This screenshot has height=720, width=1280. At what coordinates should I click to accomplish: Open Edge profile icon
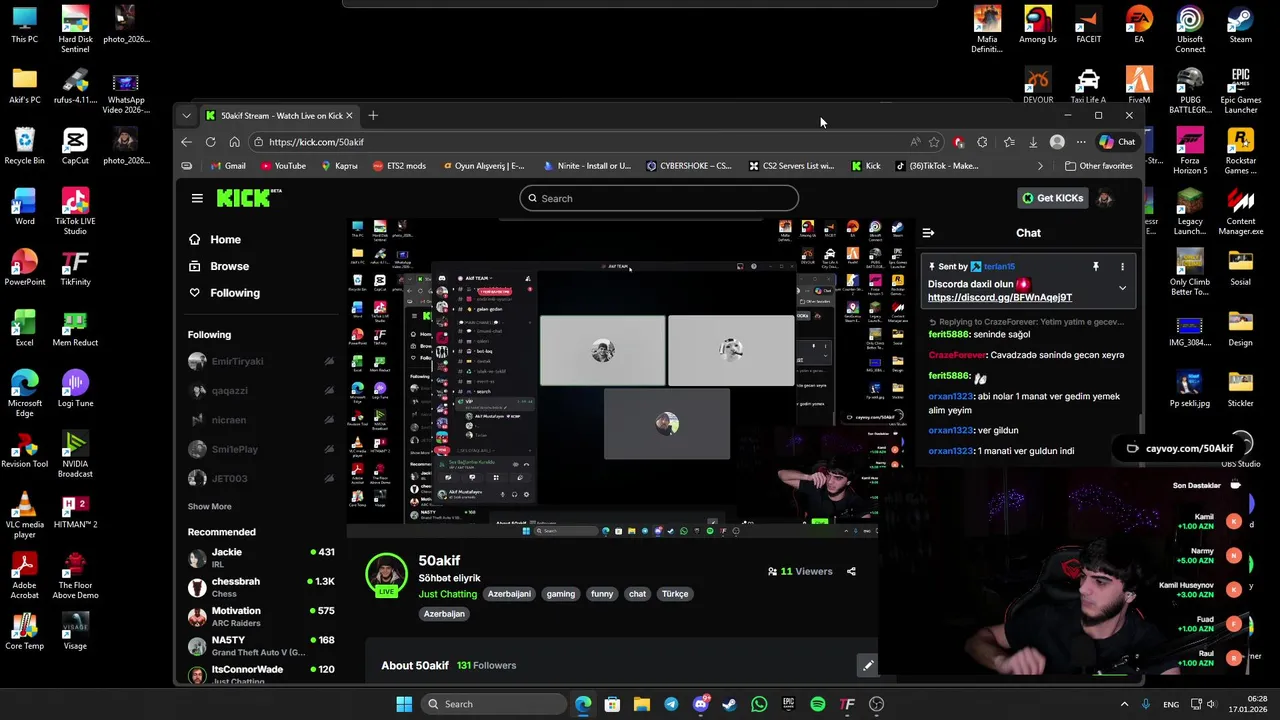1057,142
